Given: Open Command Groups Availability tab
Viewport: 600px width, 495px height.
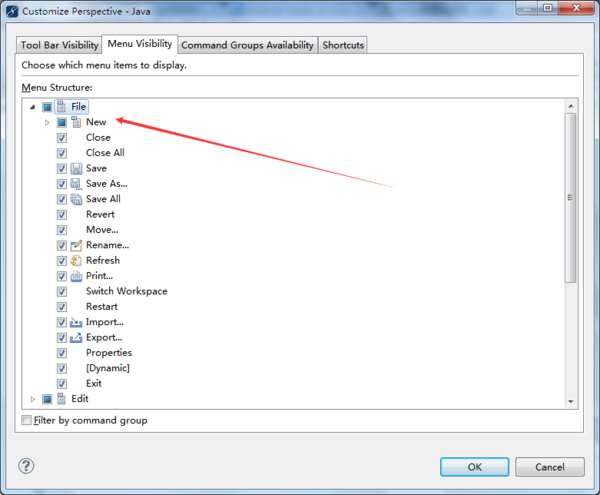Looking at the screenshot, I should pos(247,45).
